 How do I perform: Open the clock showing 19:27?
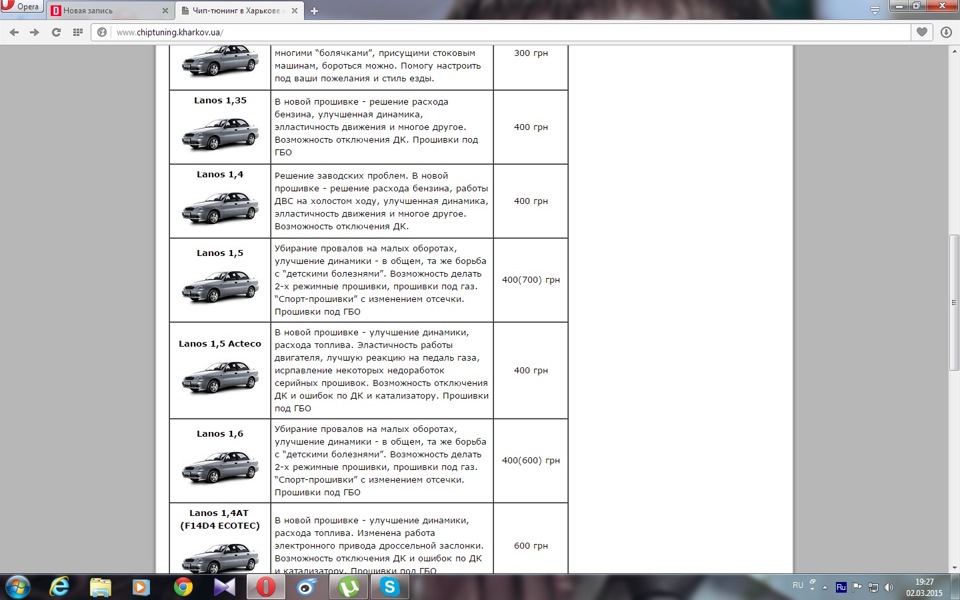(x=924, y=587)
